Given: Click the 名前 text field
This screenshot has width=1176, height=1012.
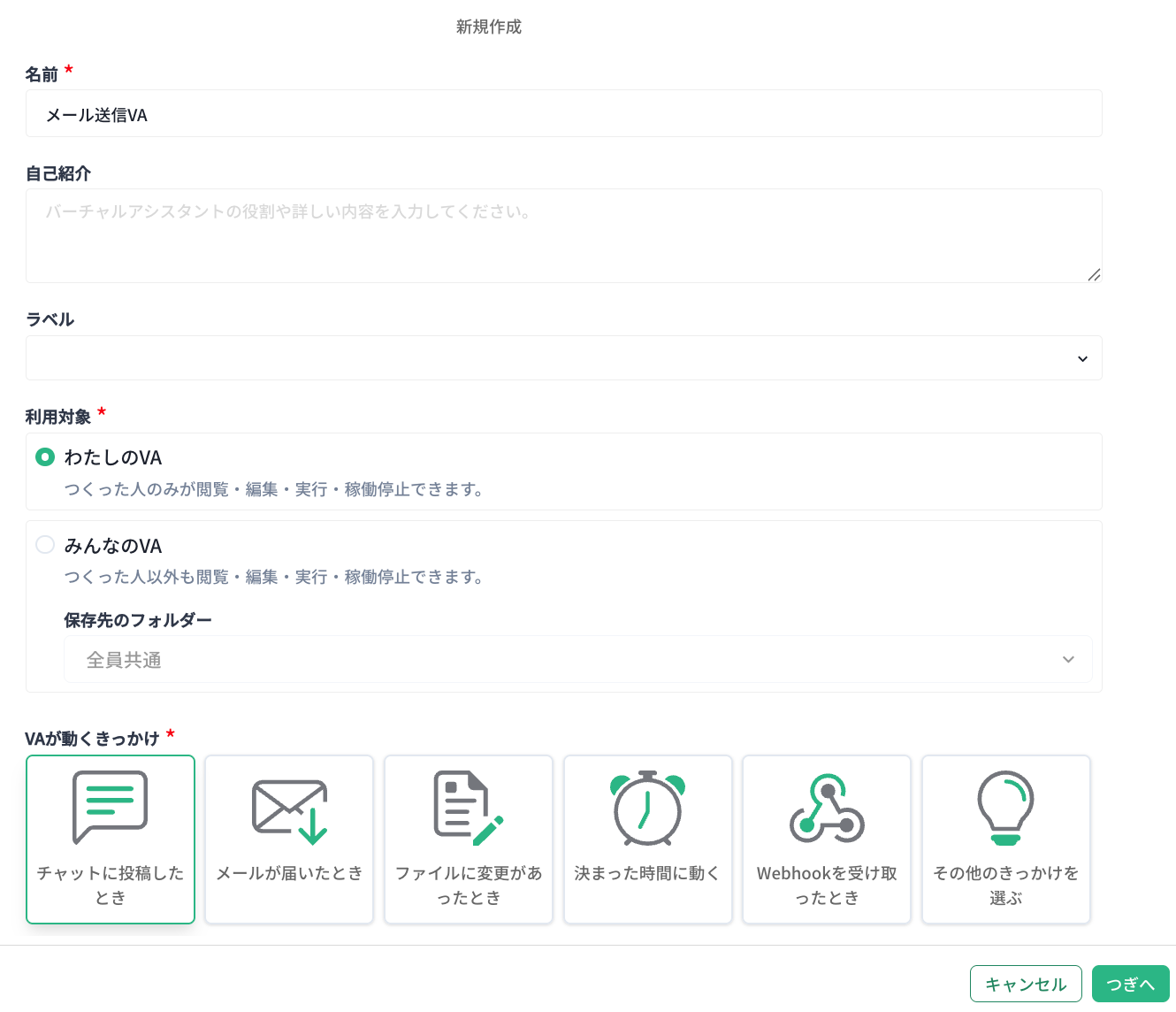Looking at the screenshot, I should (563, 114).
